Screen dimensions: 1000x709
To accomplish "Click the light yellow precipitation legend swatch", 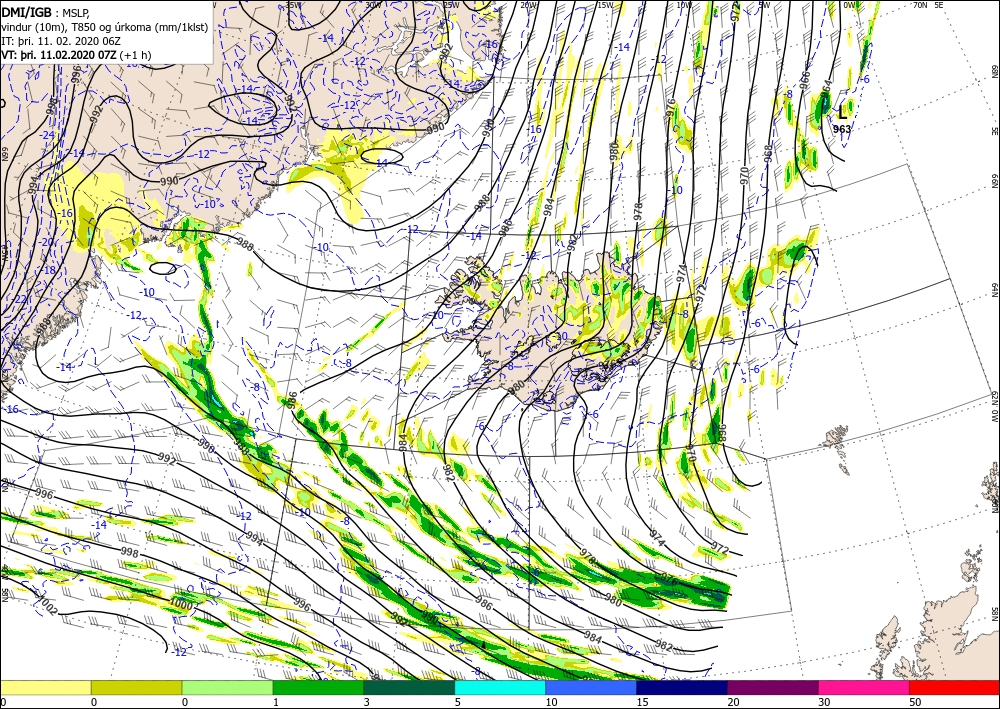I will pos(45,687).
